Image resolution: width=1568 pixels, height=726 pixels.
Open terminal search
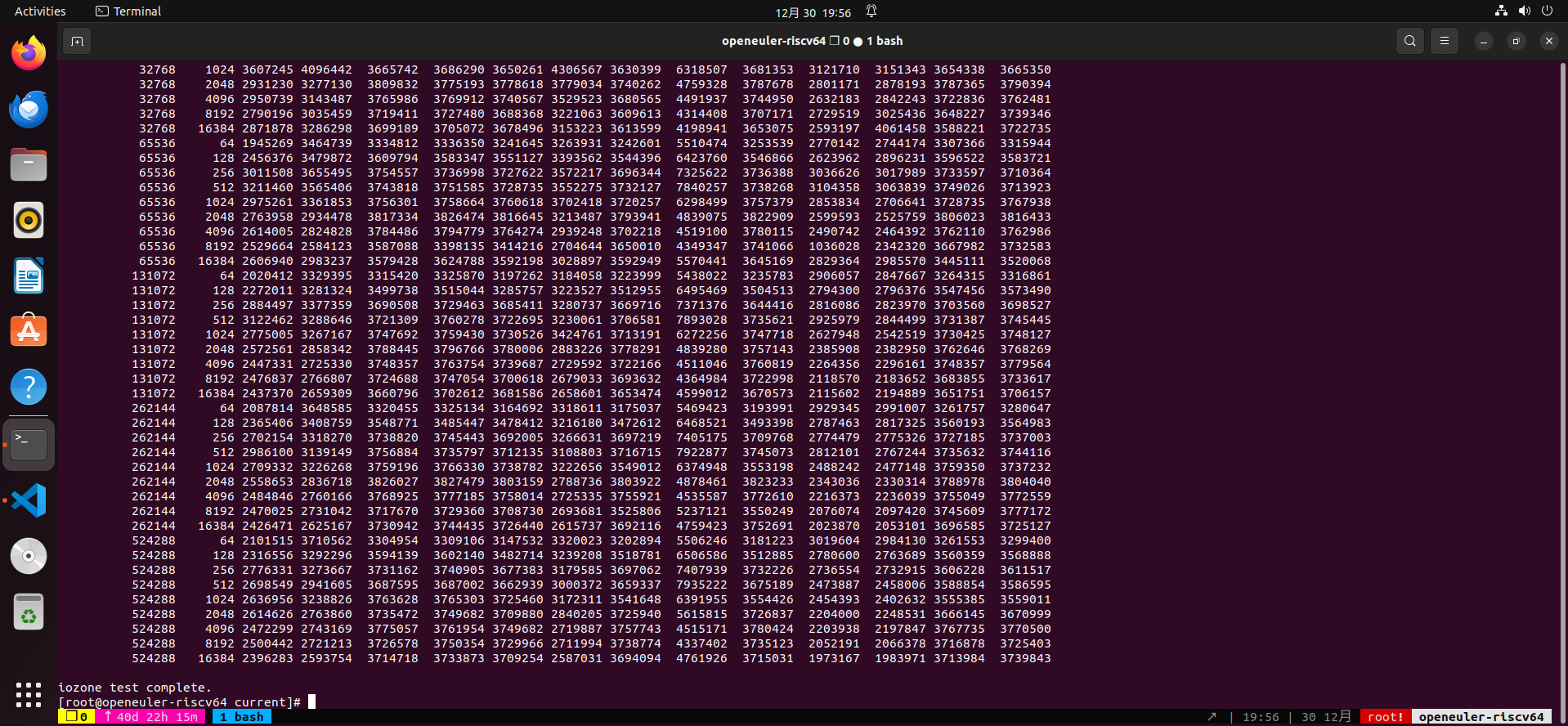[x=1410, y=41]
